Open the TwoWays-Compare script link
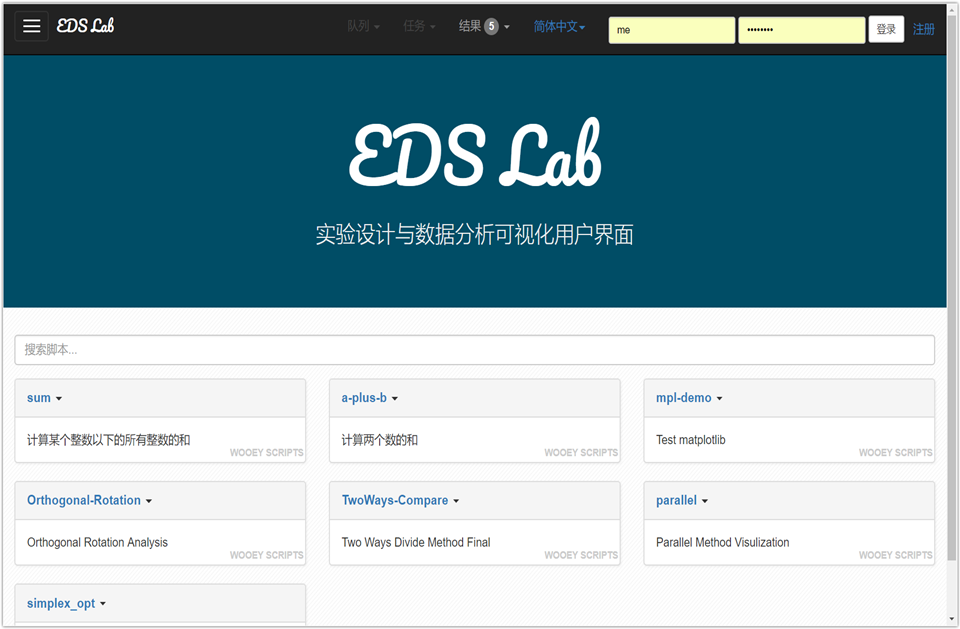This screenshot has height=629, width=960. point(395,500)
